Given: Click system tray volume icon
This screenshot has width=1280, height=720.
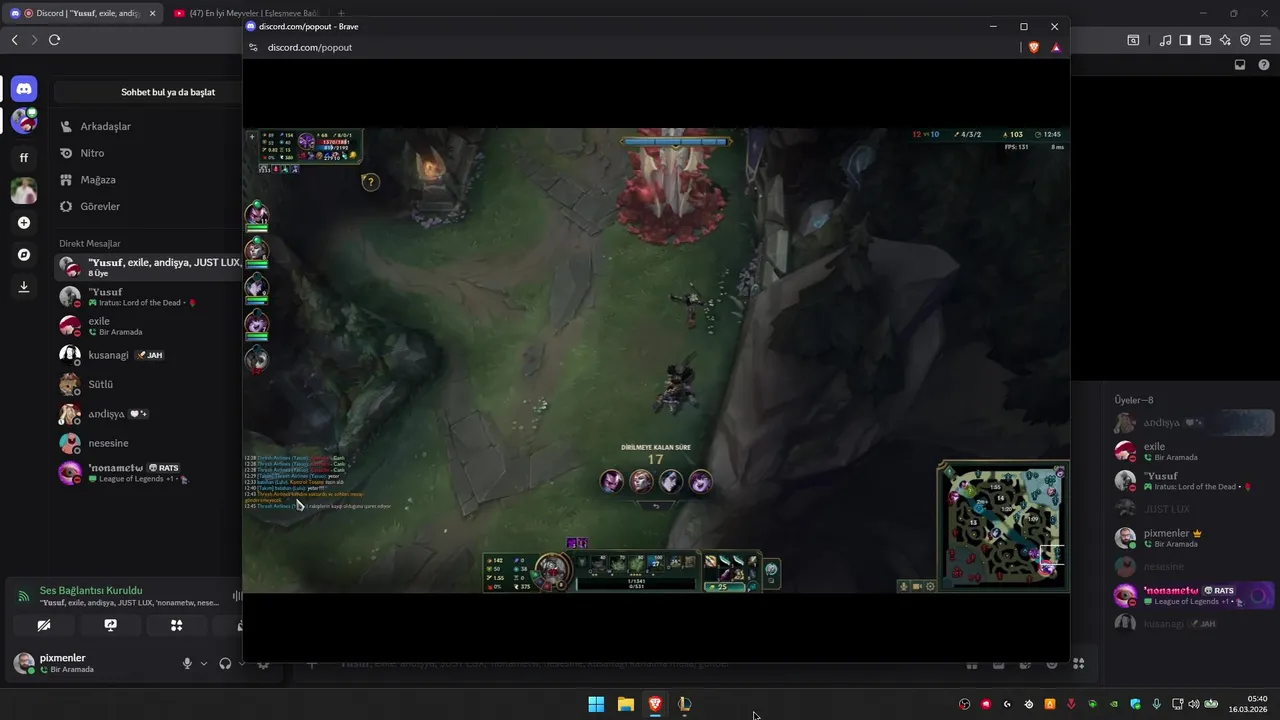Looking at the screenshot, I should [x=1194, y=704].
